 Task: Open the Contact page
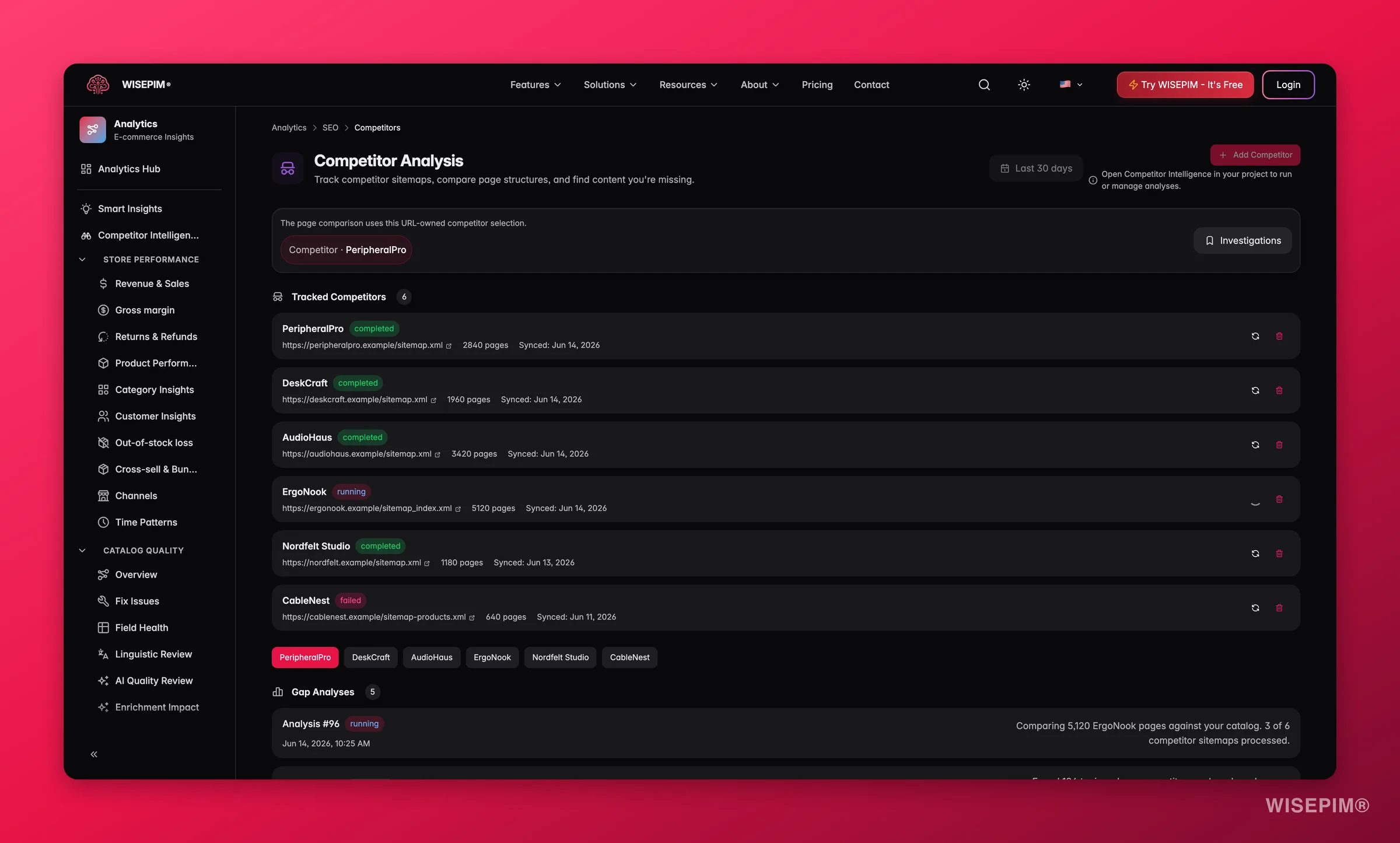coord(871,85)
